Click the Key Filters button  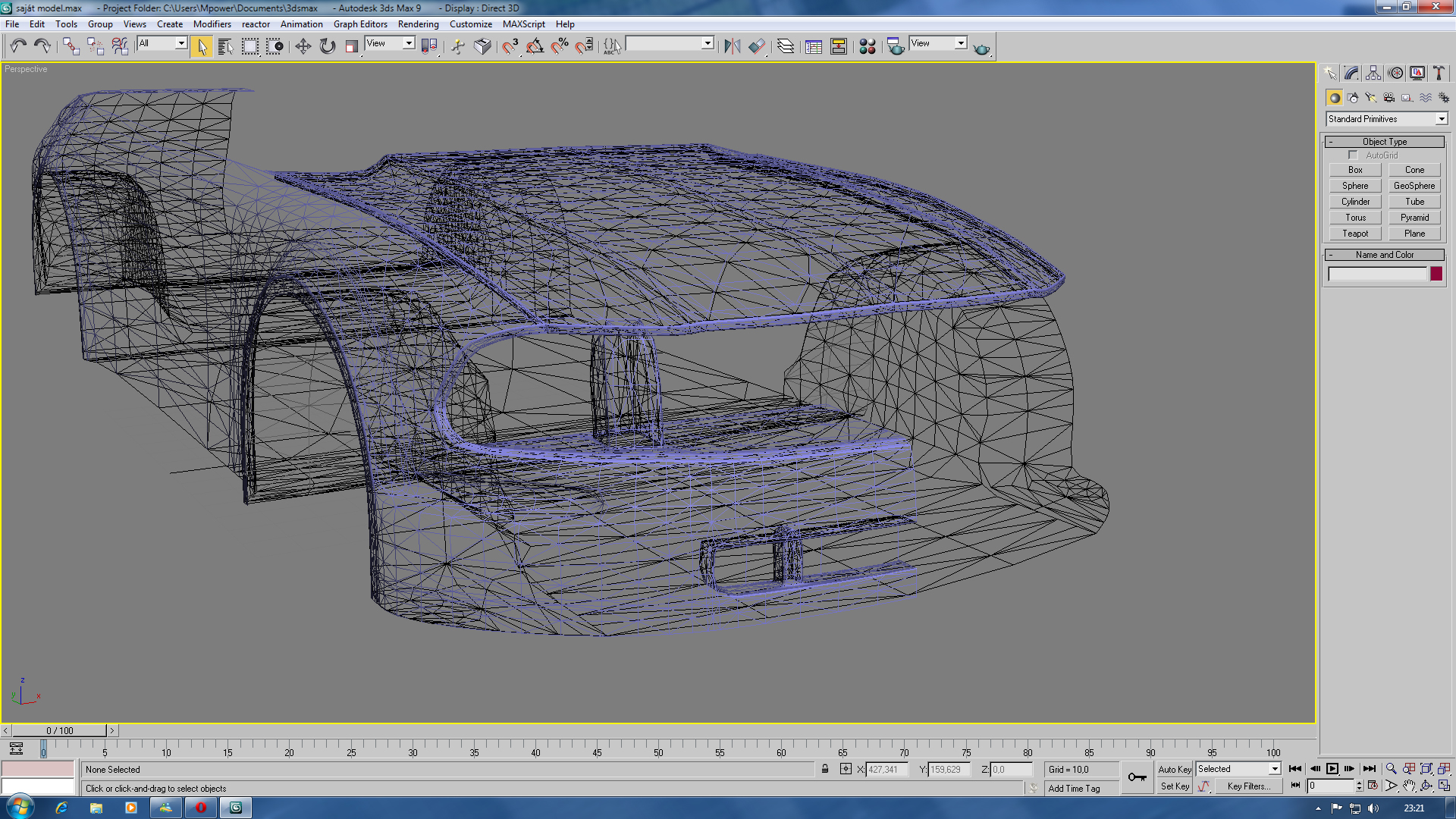pyautogui.click(x=1248, y=786)
